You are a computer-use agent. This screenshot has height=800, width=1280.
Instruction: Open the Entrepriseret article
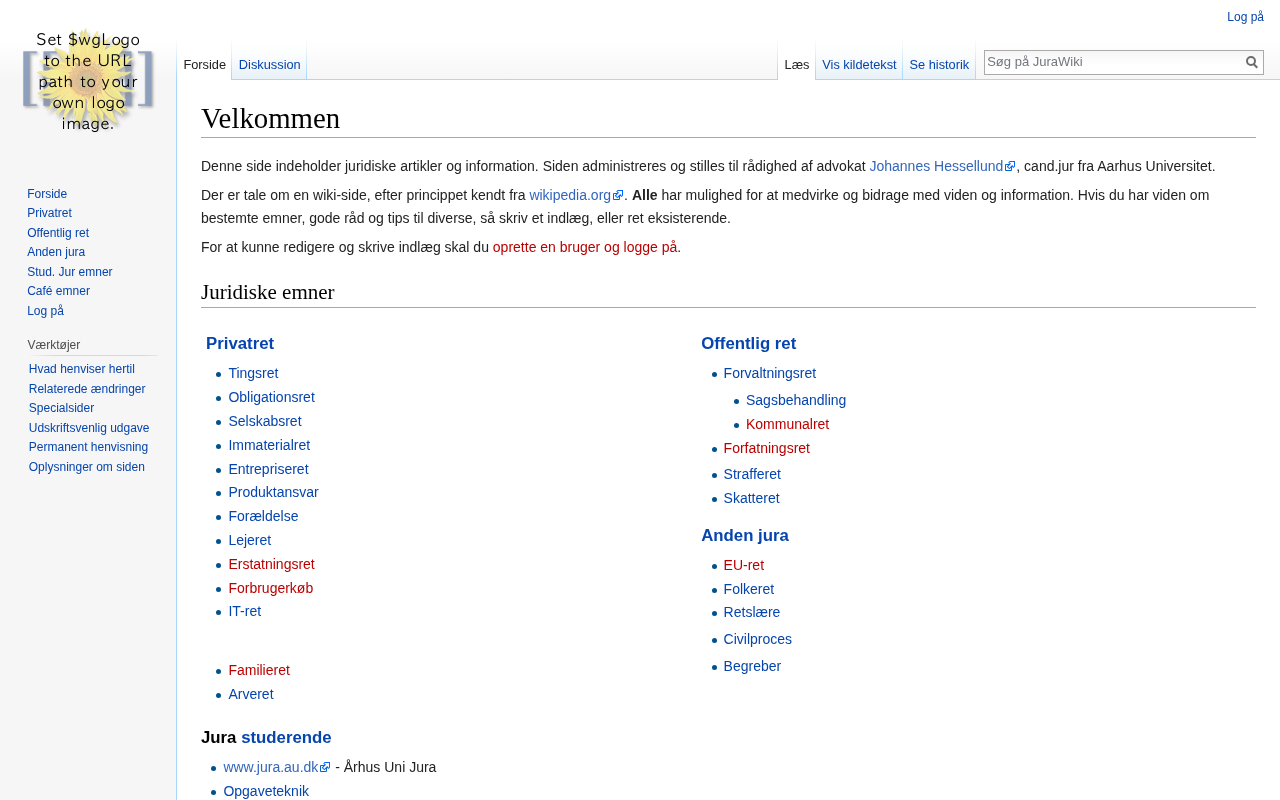268,469
